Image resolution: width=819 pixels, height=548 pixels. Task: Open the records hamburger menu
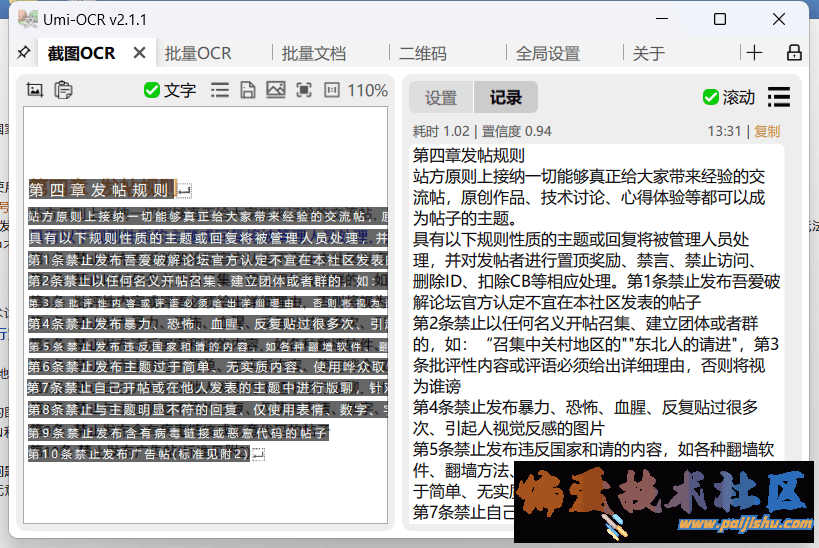point(778,97)
